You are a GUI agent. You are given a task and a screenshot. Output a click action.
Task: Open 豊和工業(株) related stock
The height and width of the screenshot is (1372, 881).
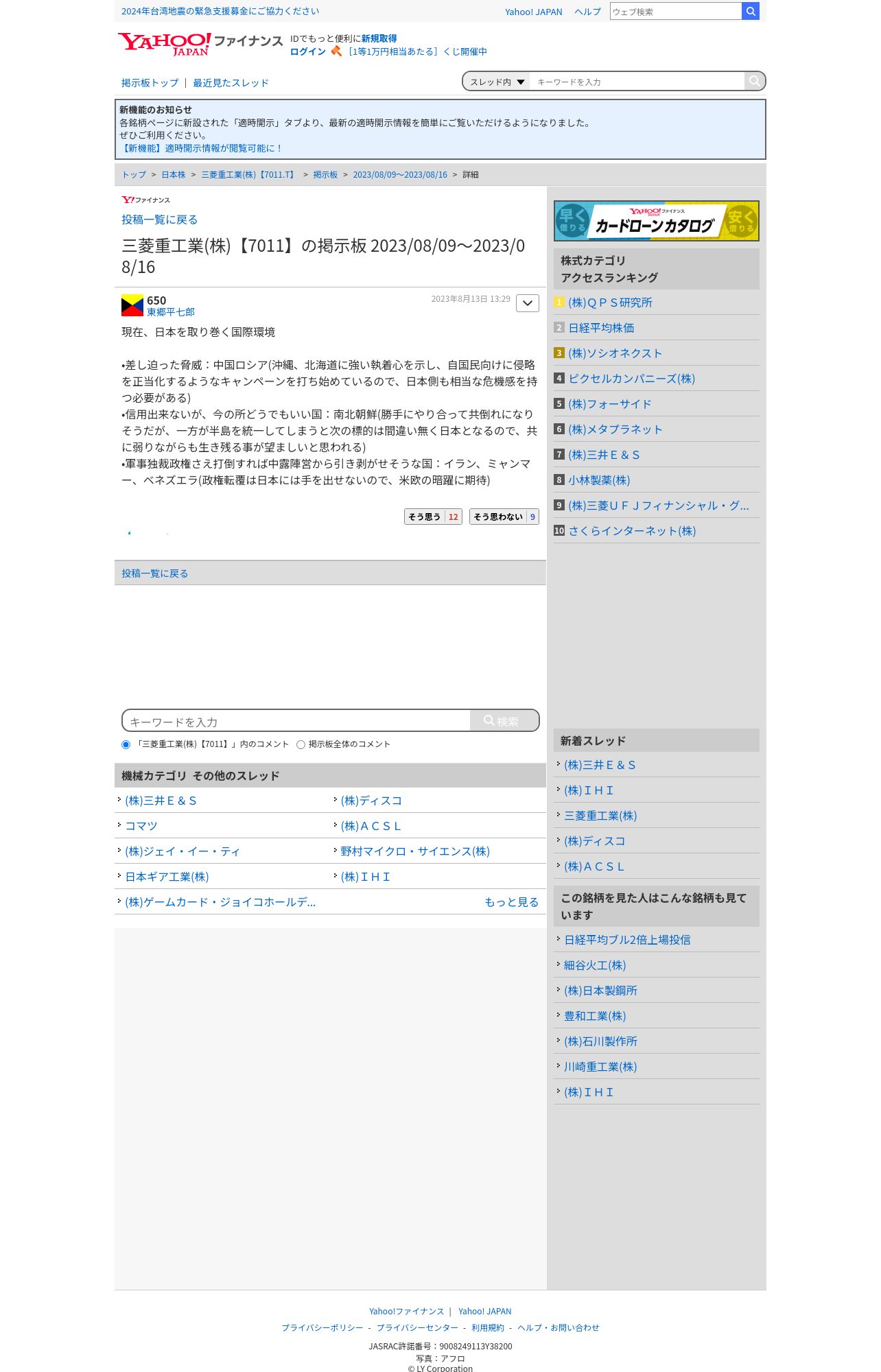point(595,1016)
